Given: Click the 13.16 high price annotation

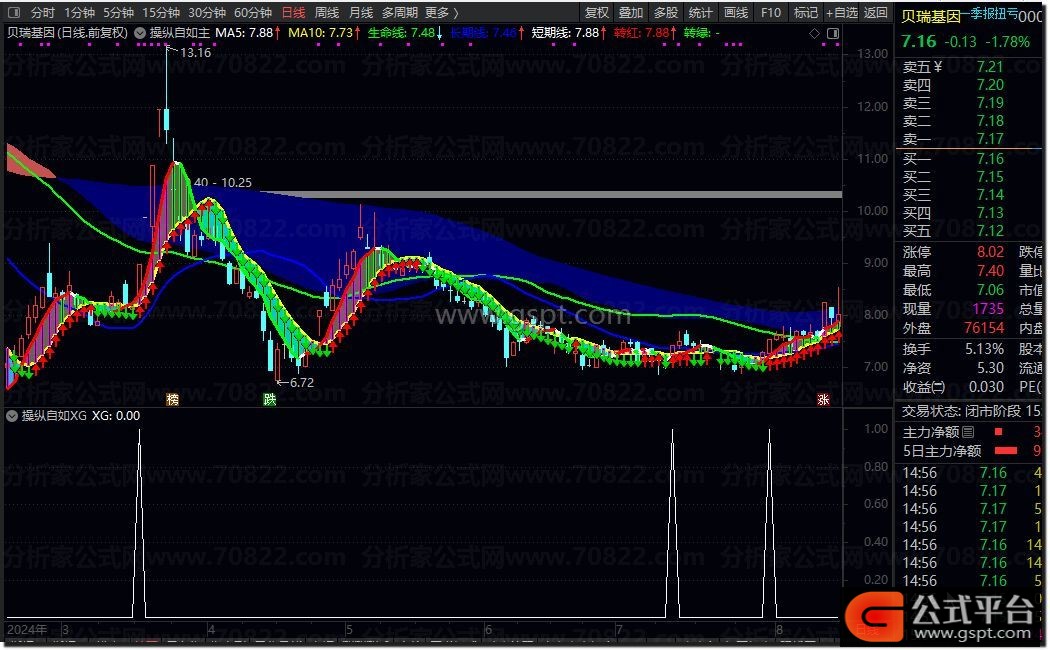Looking at the screenshot, I should [x=196, y=52].
